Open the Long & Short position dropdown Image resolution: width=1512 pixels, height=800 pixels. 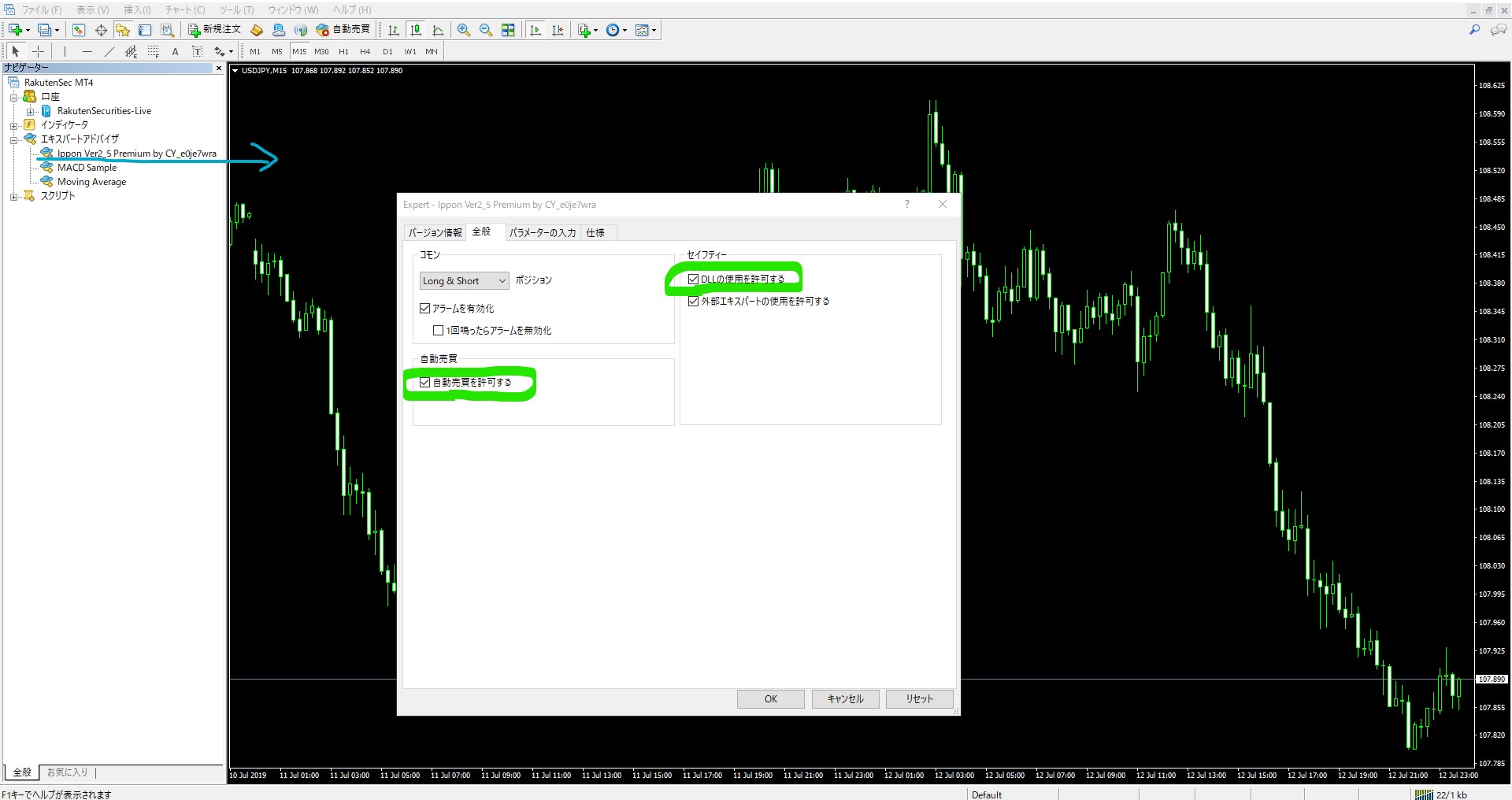[x=464, y=281]
